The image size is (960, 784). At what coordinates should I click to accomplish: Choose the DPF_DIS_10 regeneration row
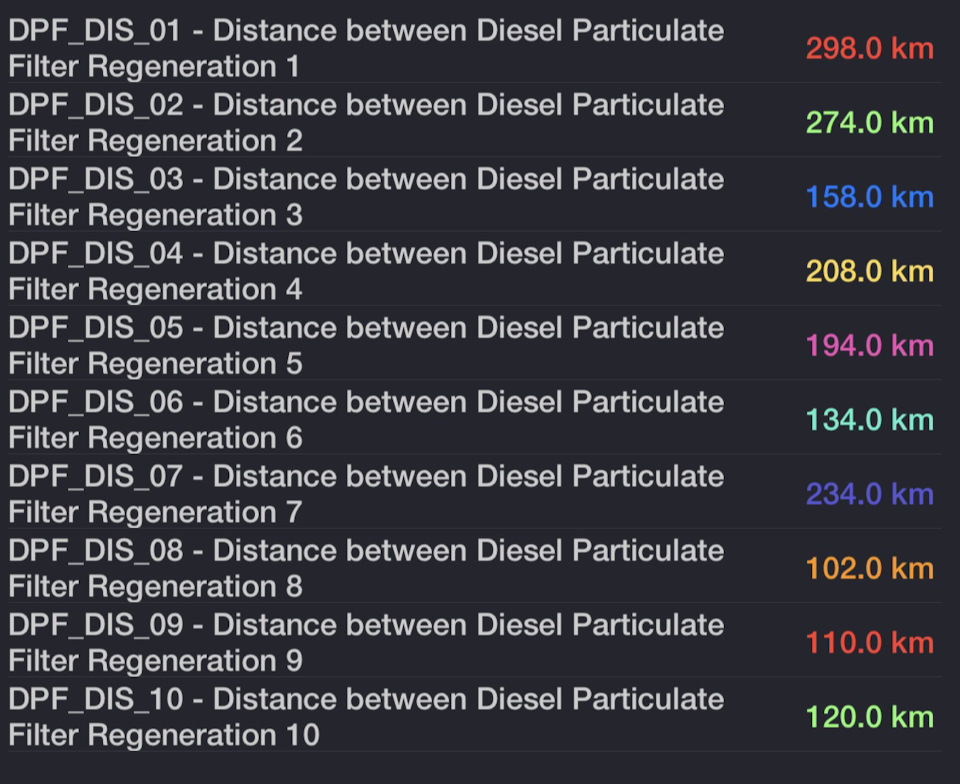(x=366, y=717)
